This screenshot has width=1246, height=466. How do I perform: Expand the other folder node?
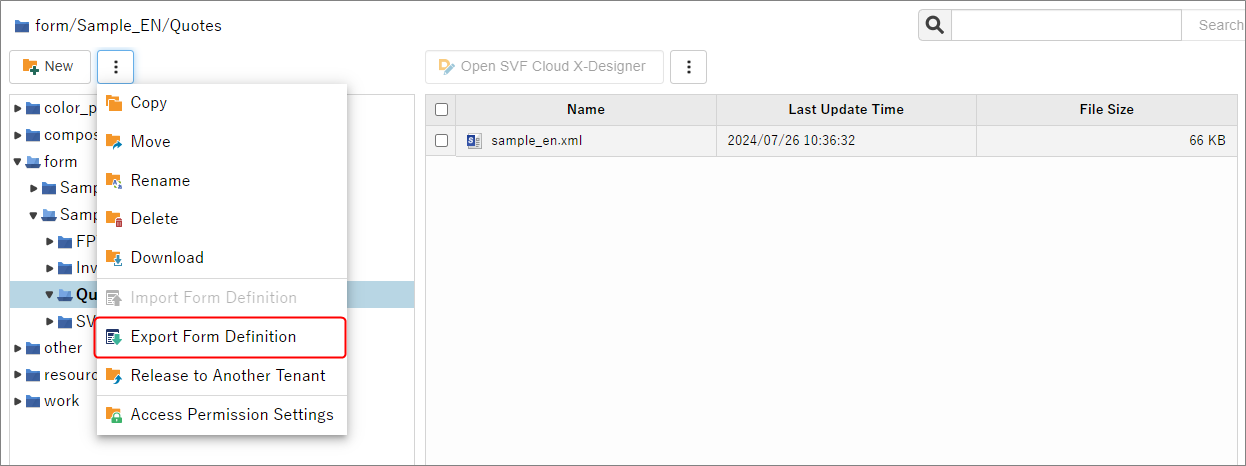pyautogui.click(x=17, y=348)
